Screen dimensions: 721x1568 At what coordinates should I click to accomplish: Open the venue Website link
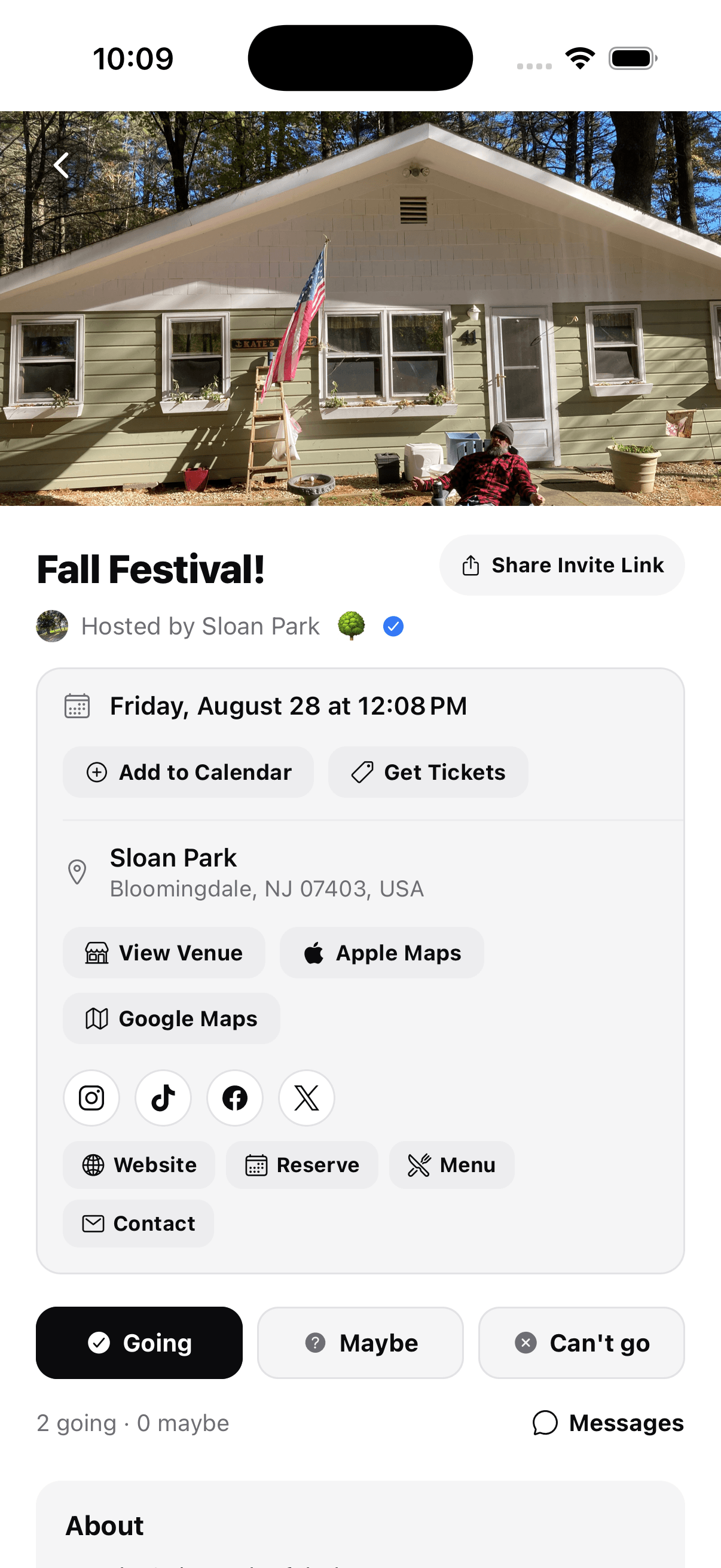[x=139, y=1164]
